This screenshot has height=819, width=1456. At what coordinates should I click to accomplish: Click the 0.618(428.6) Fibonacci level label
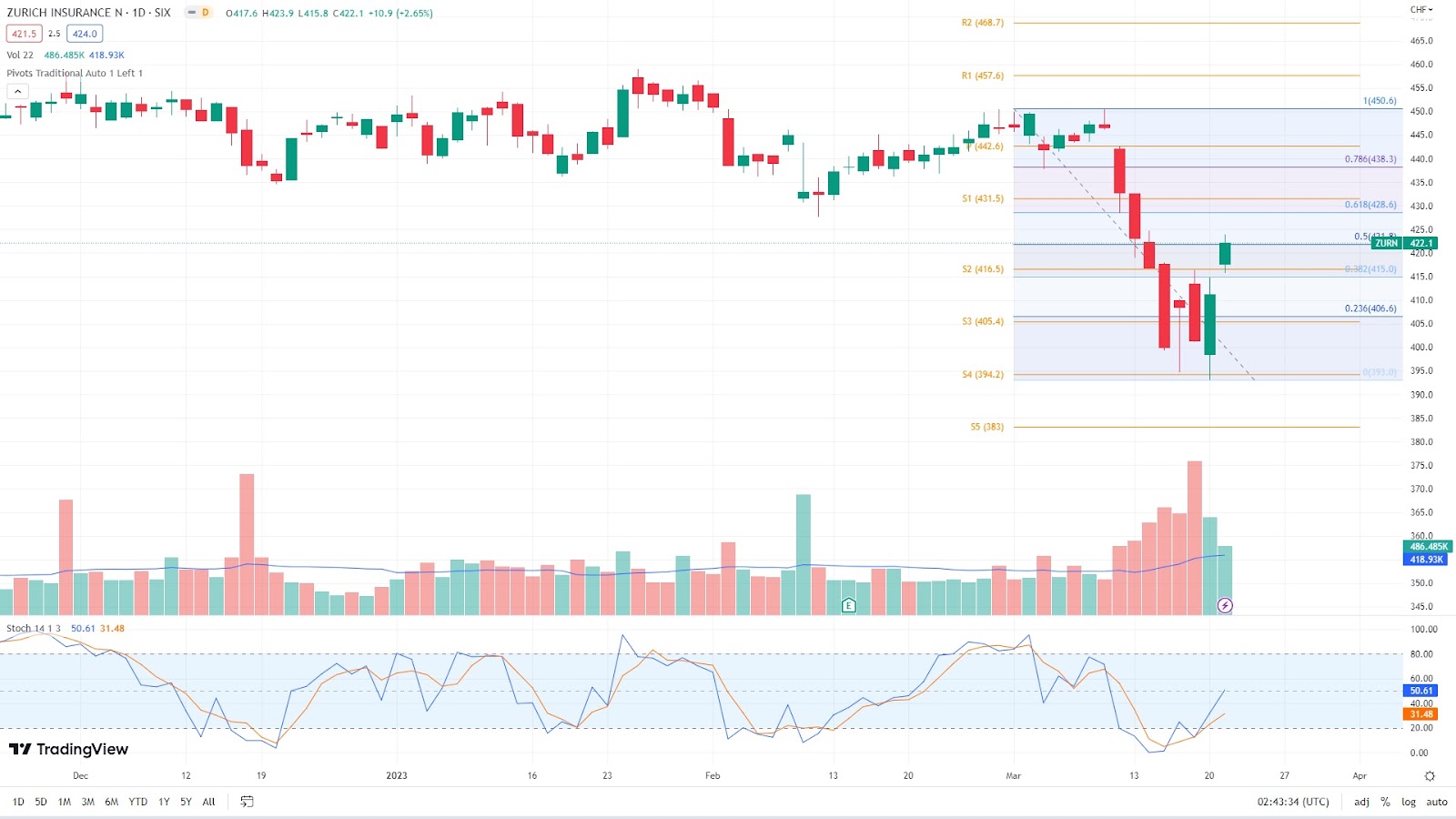[1370, 205]
